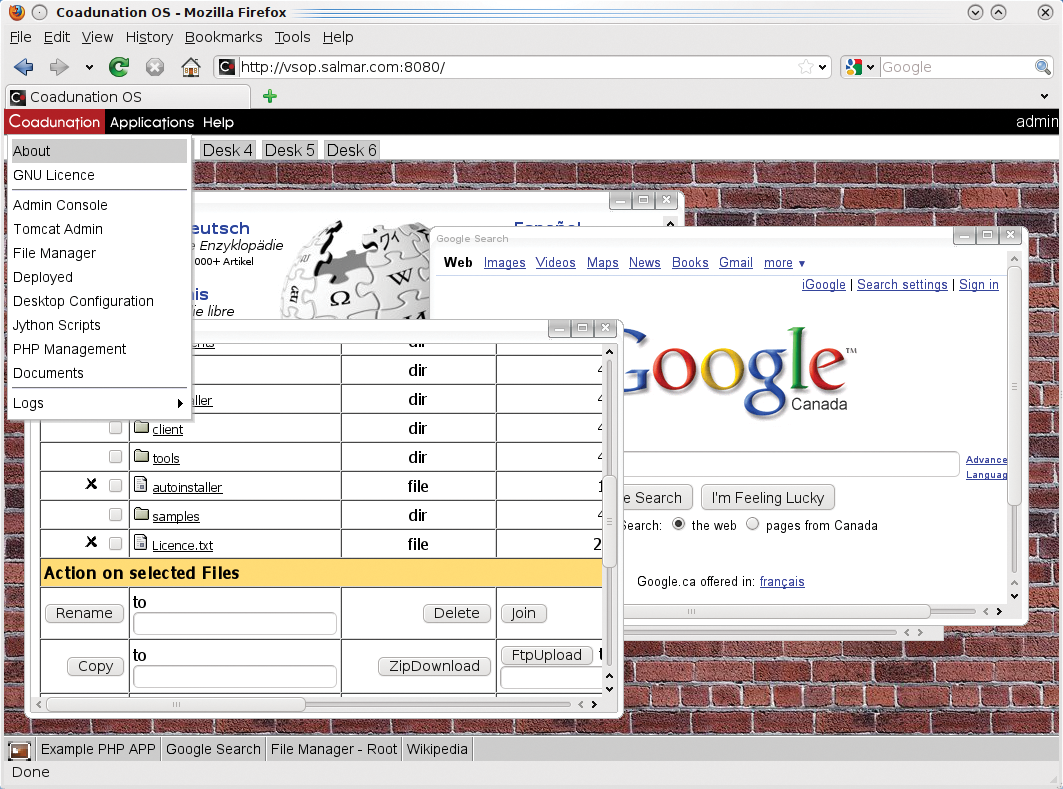
Task: Open the URL bar dropdown arrow
Action: coord(822,67)
